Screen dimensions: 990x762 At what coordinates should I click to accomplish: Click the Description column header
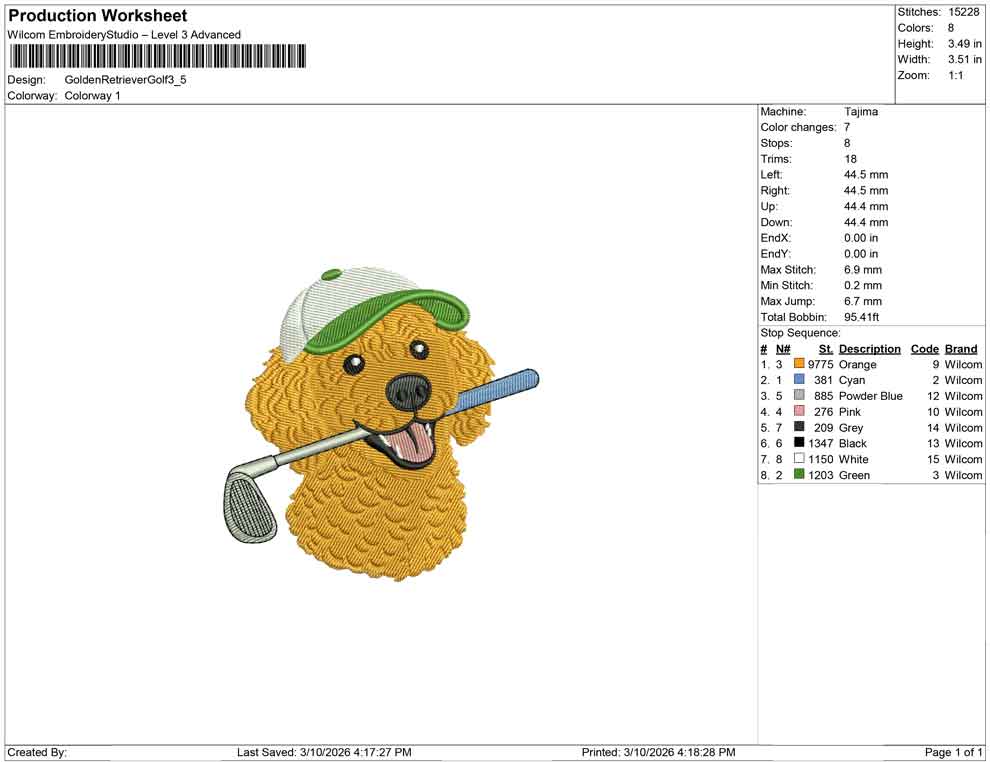tap(870, 348)
